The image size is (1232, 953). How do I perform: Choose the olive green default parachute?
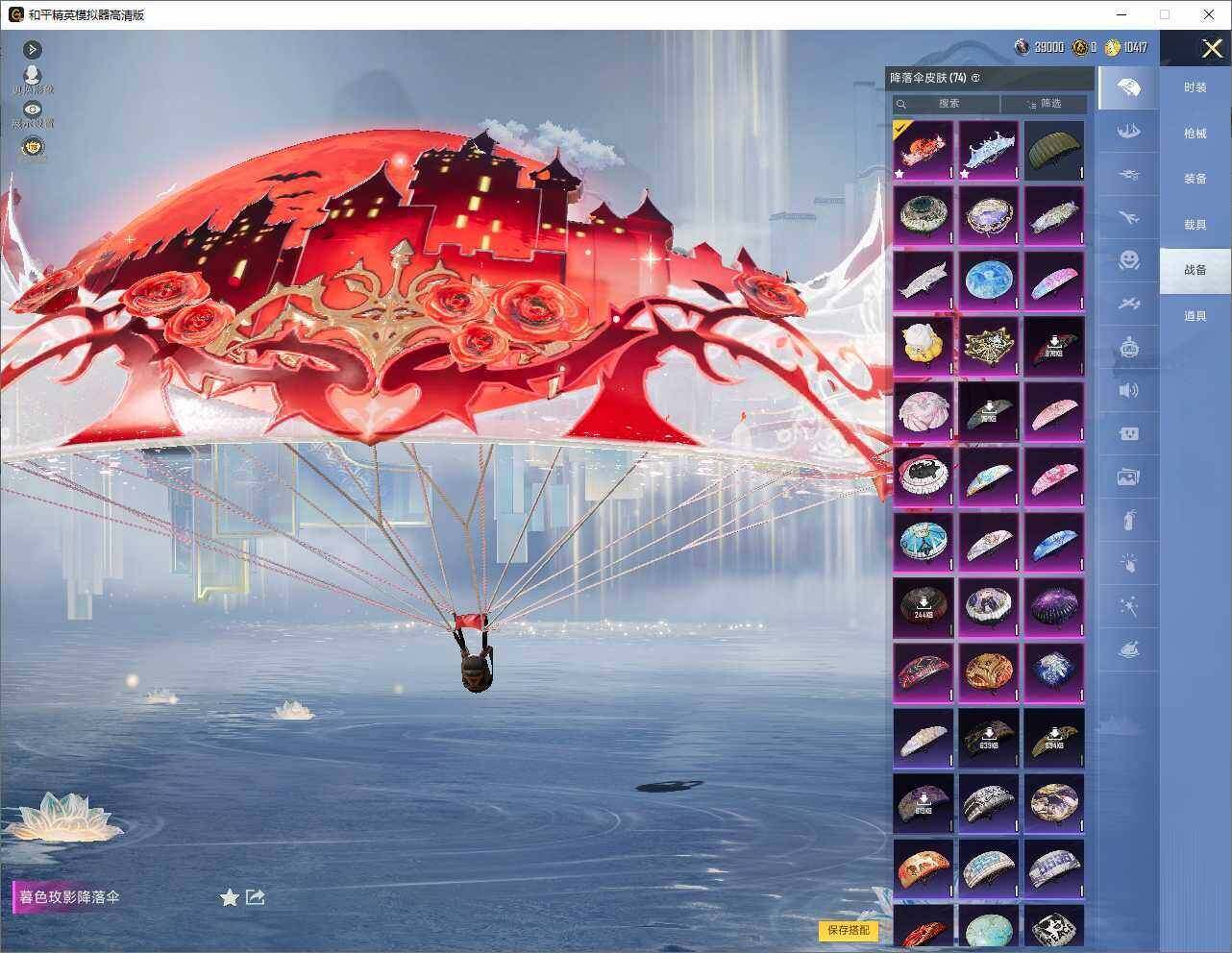[x=1054, y=150]
